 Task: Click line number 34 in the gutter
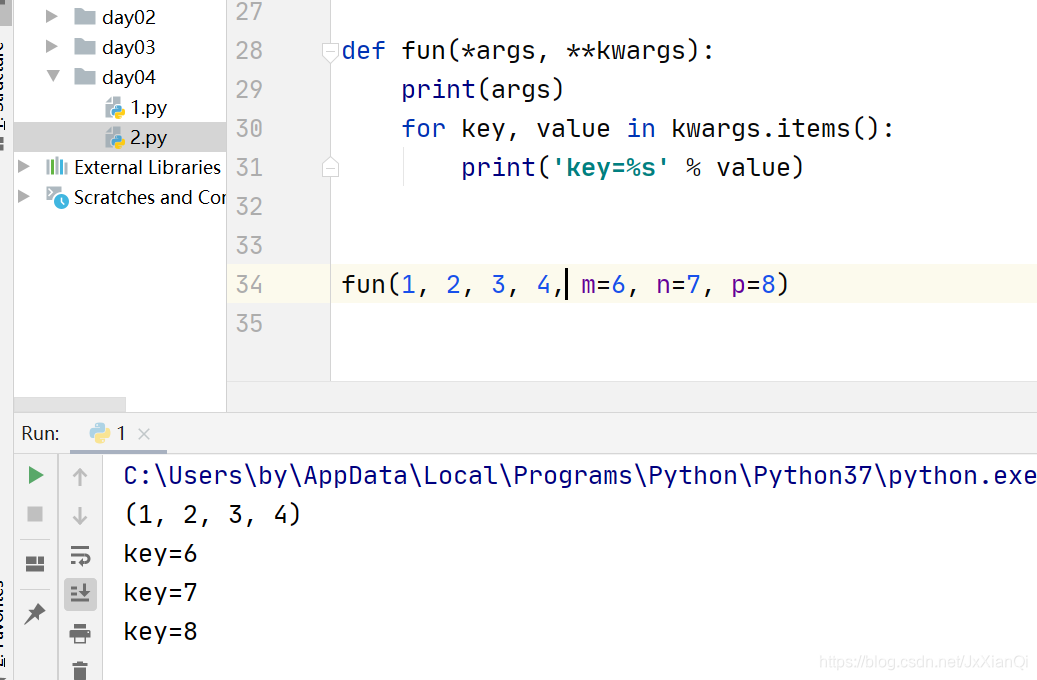pyautogui.click(x=249, y=284)
